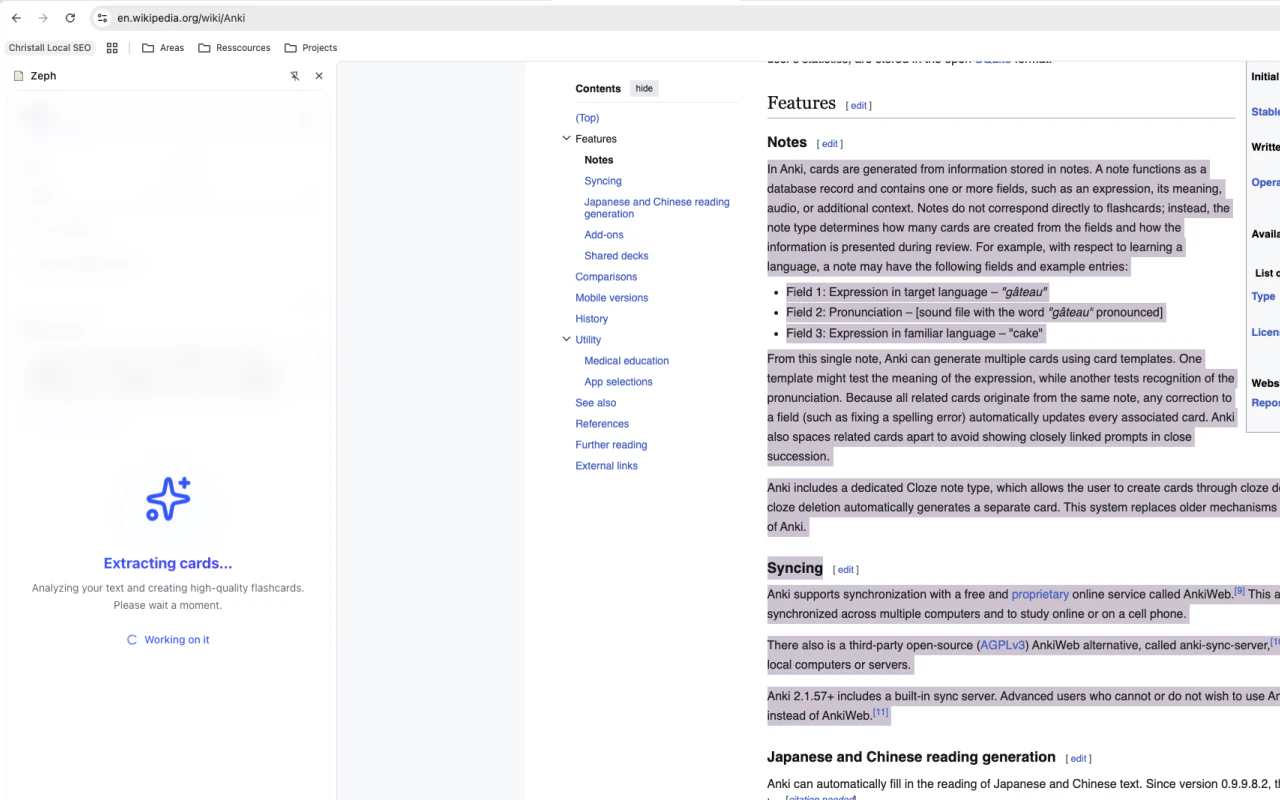Go to Comparisons in Contents
The height and width of the screenshot is (800, 1280).
click(606, 277)
